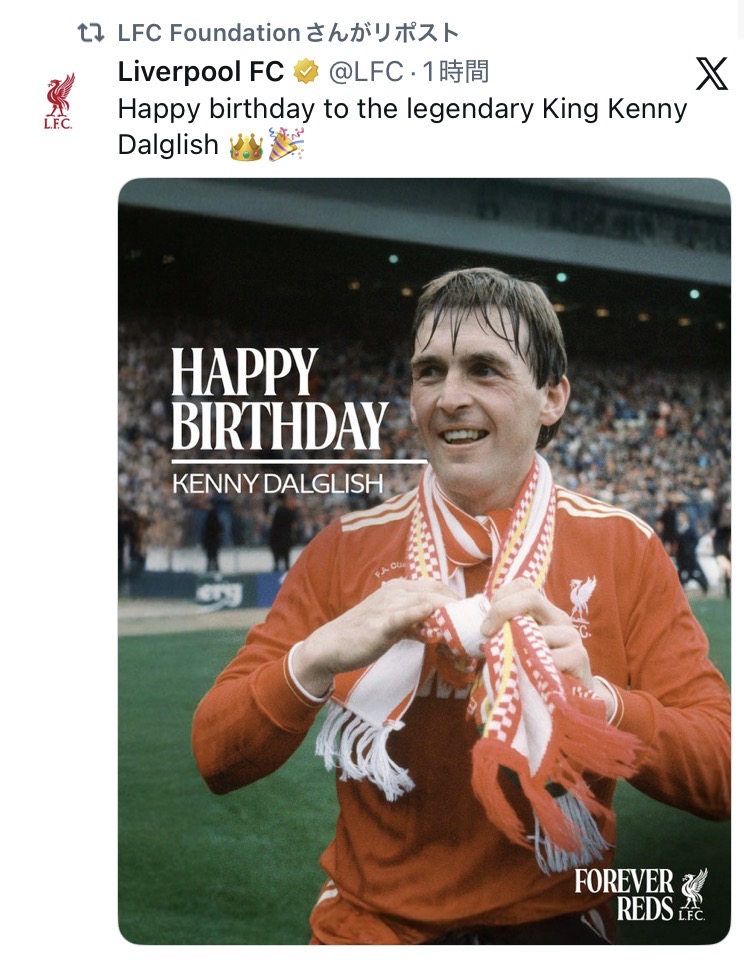The height and width of the screenshot is (963, 750).
Task: Click the crown emoji in the post
Action: [x=245, y=146]
